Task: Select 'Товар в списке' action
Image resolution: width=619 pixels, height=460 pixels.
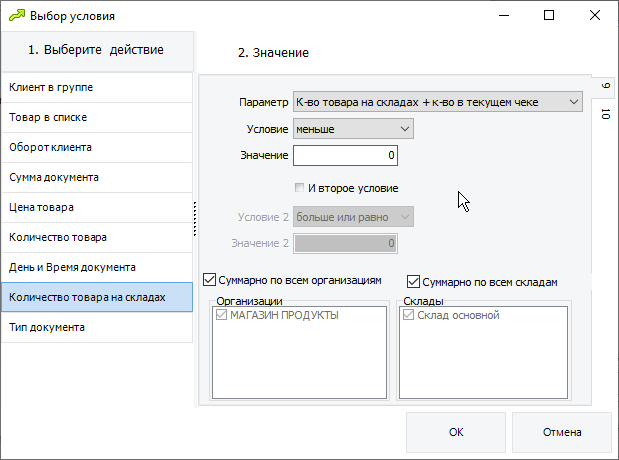Action: 97,117
